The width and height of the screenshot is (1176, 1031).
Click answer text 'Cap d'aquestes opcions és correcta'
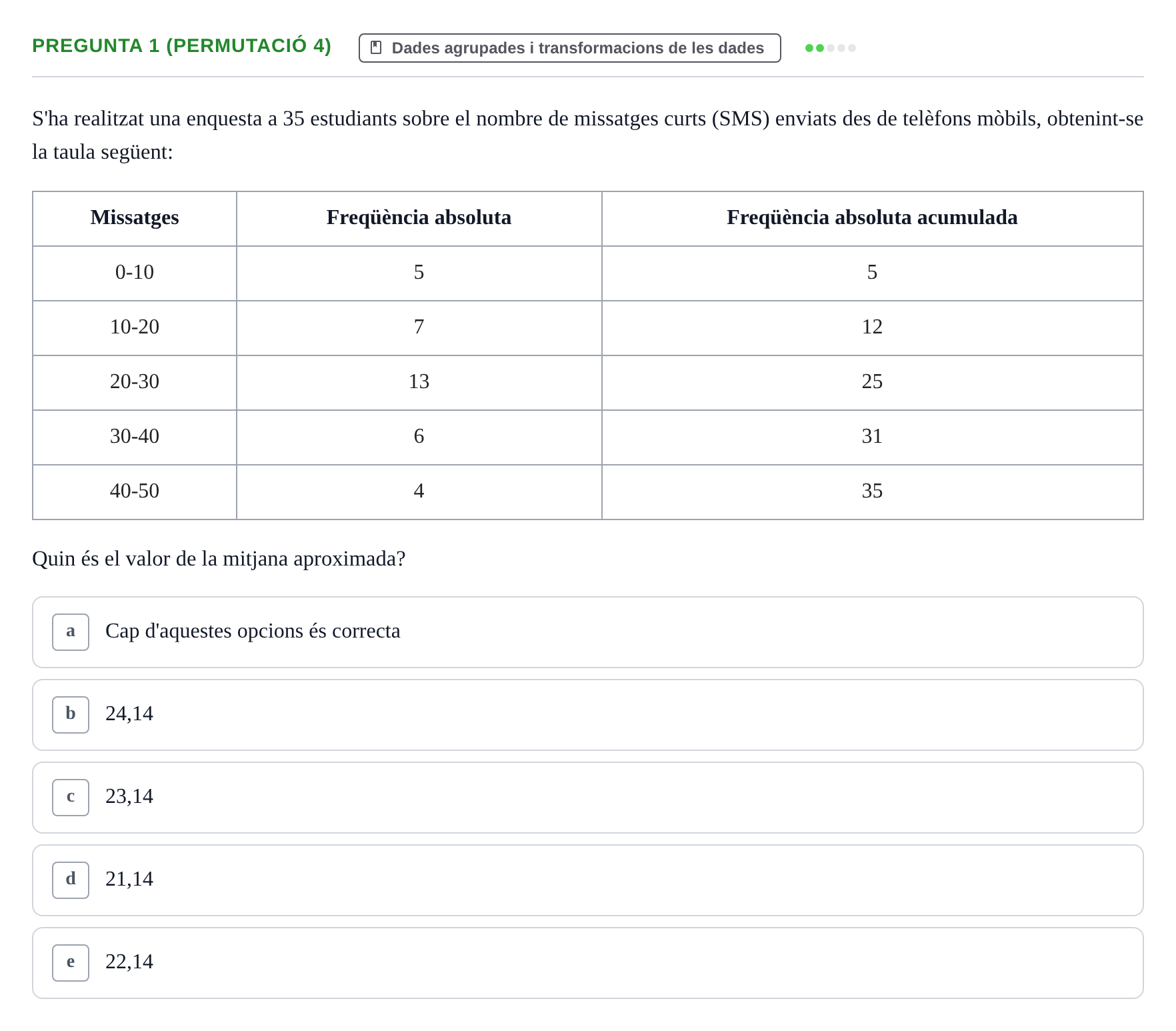click(253, 631)
